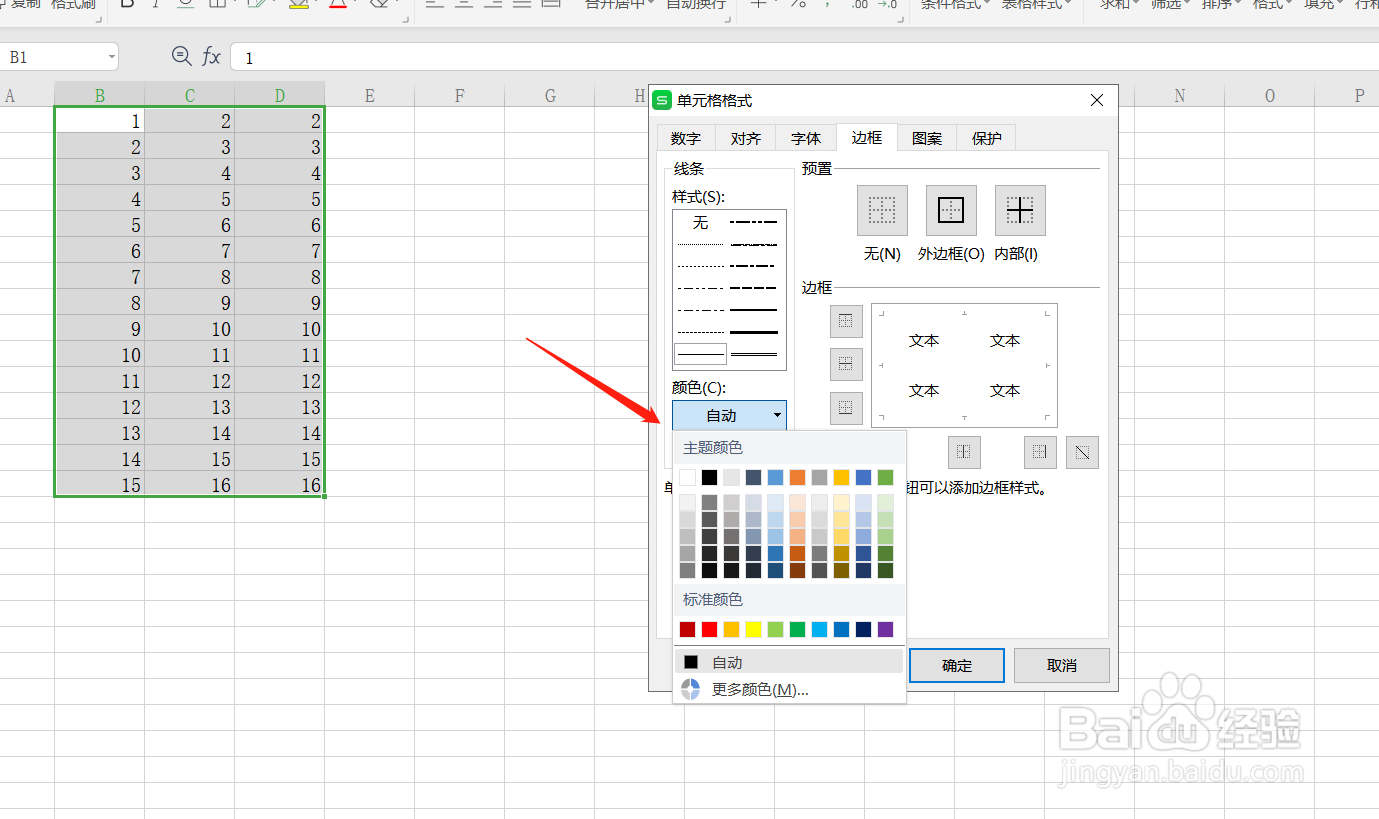Select 无 in the line style list
Screen dimensions: 1379x819
(700, 222)
